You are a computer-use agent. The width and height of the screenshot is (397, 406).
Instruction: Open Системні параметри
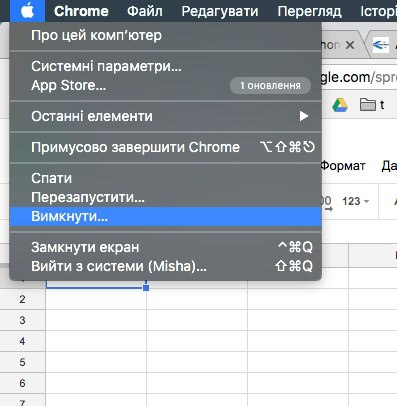(x=165, y=66)
